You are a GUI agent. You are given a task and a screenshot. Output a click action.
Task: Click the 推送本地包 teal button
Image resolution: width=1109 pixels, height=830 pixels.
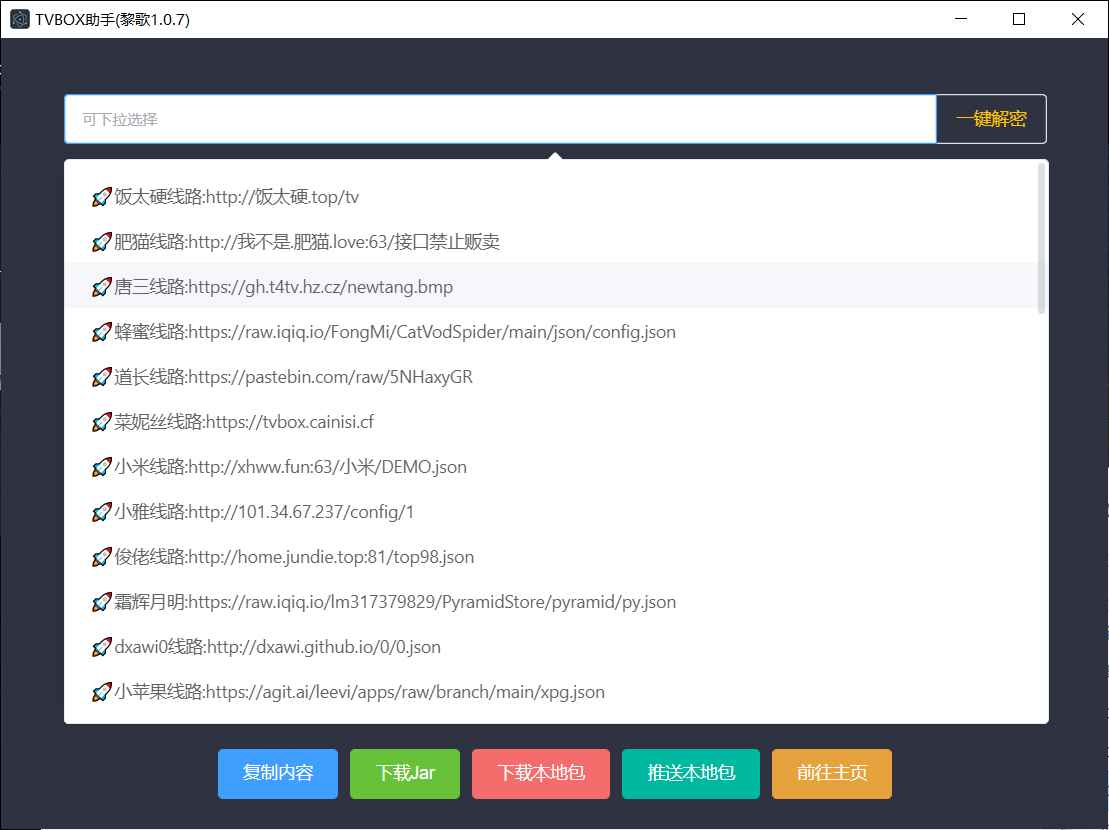click(690, 773)
